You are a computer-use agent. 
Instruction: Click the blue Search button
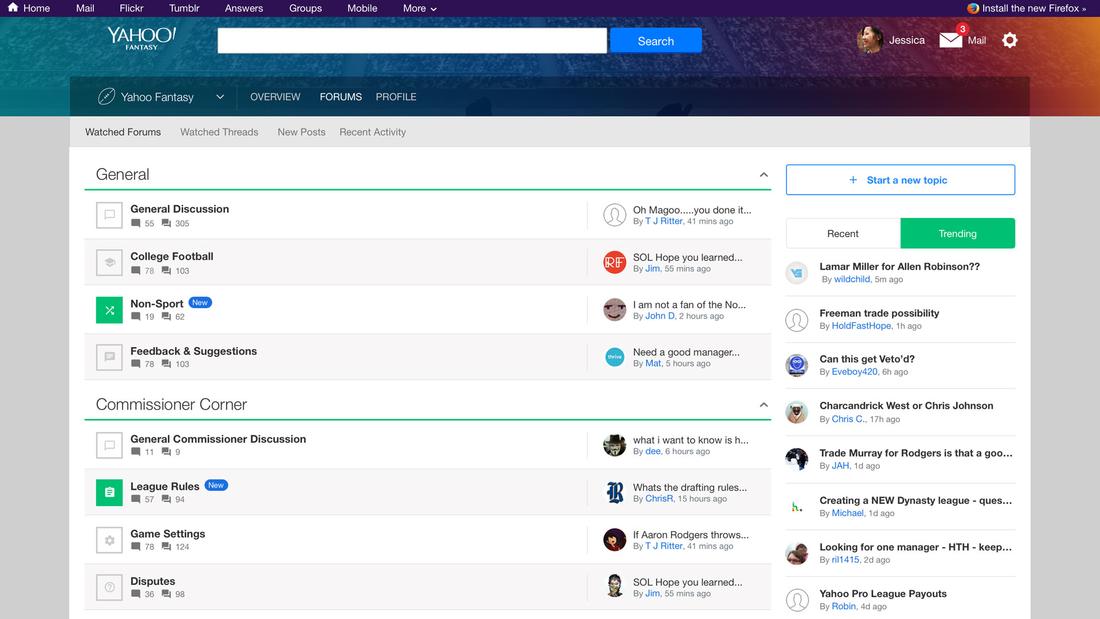point(655,41)
